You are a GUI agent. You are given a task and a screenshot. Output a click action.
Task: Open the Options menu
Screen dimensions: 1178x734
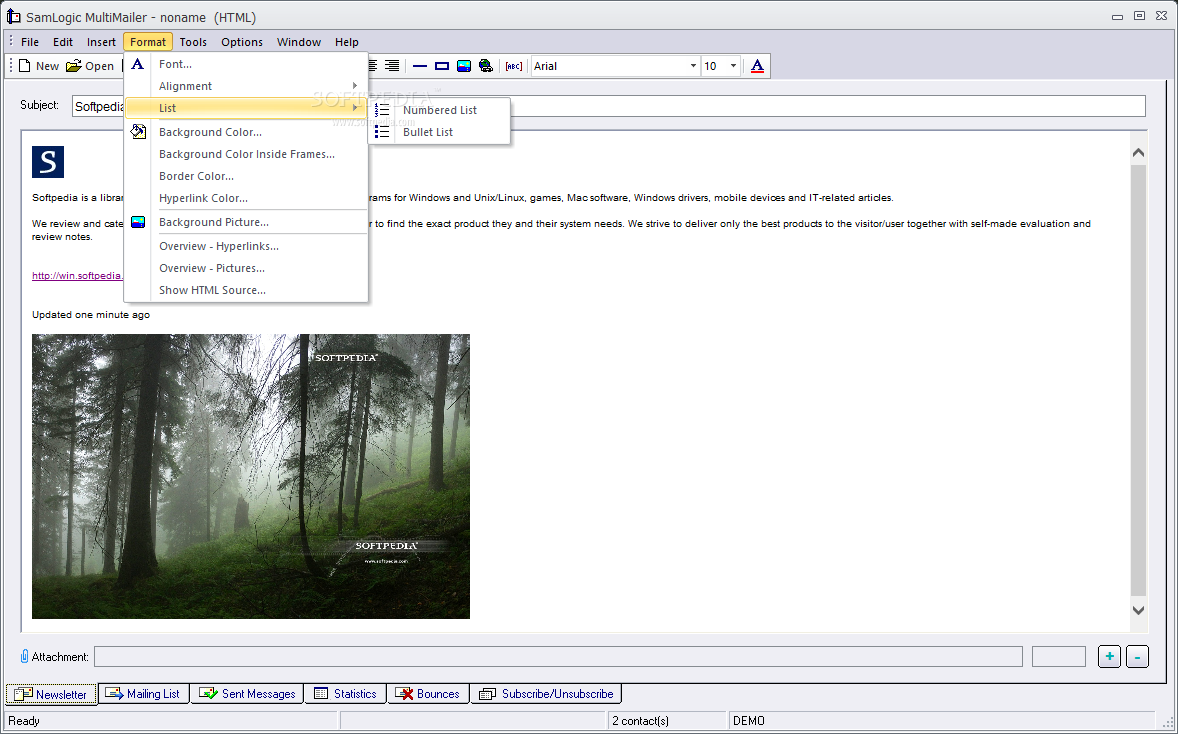pyautogui.click(x=242, y=42)
